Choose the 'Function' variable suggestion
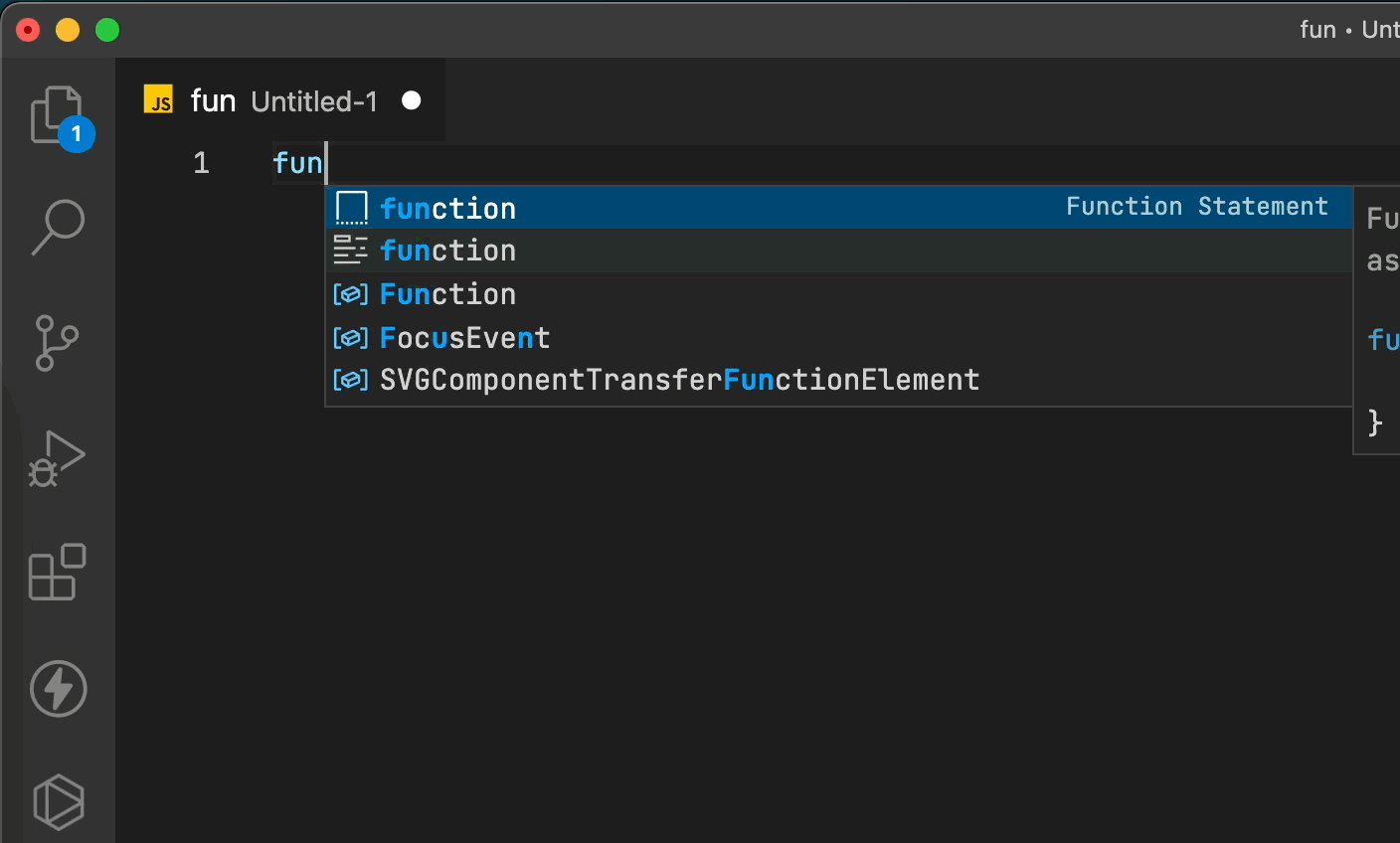Image resolution: width=1400 pixels, height=843 pixels. tap(839, 294)
